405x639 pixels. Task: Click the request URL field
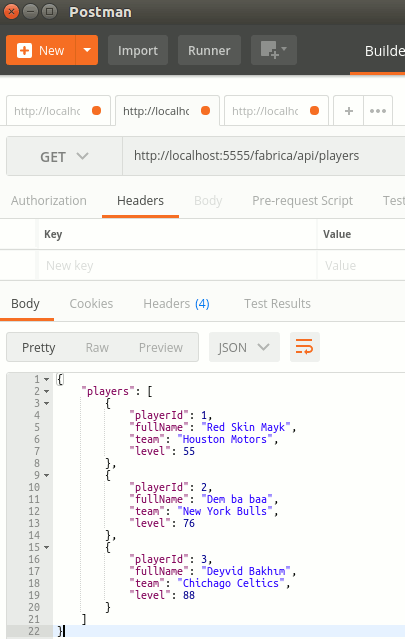[x=264, y=156]
